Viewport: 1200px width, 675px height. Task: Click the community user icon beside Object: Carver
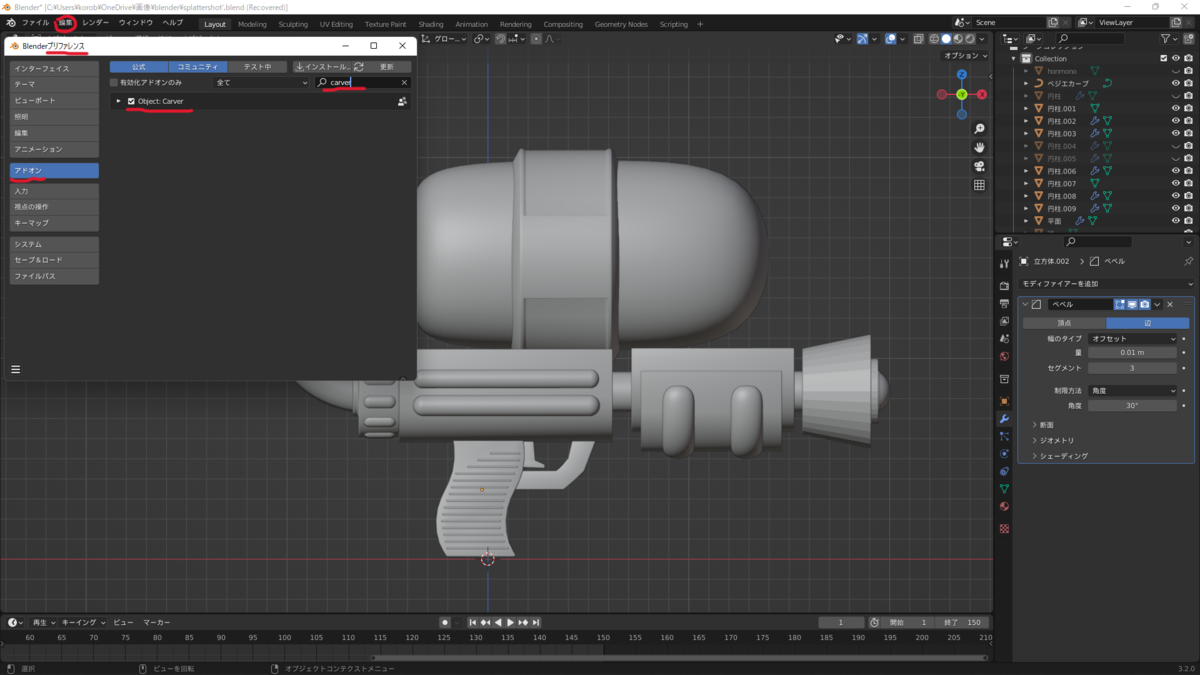click(402, 102)
